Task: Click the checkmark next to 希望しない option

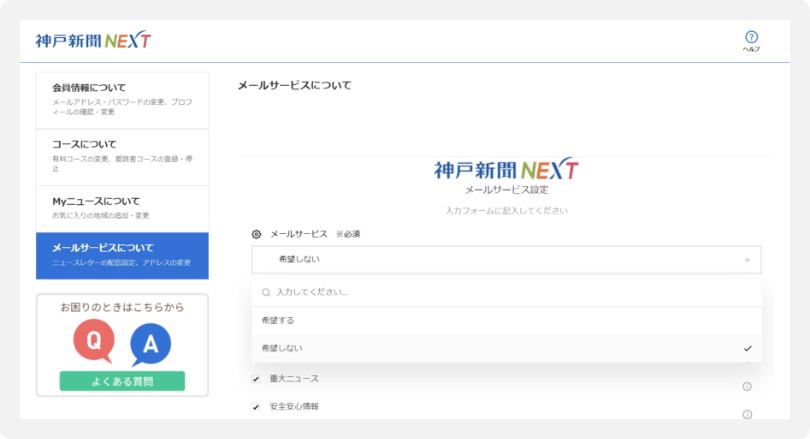Action: 747,348
